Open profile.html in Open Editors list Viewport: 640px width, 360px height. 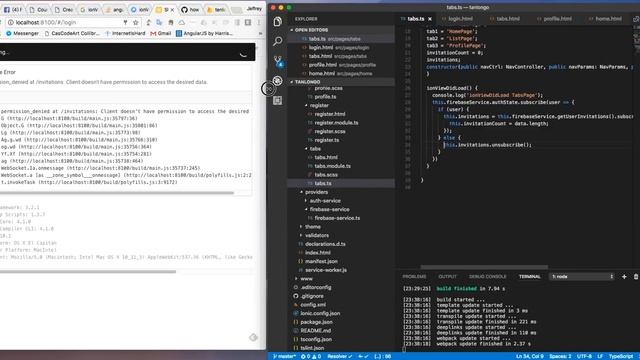pyautogui.click(x=342, y=65)
